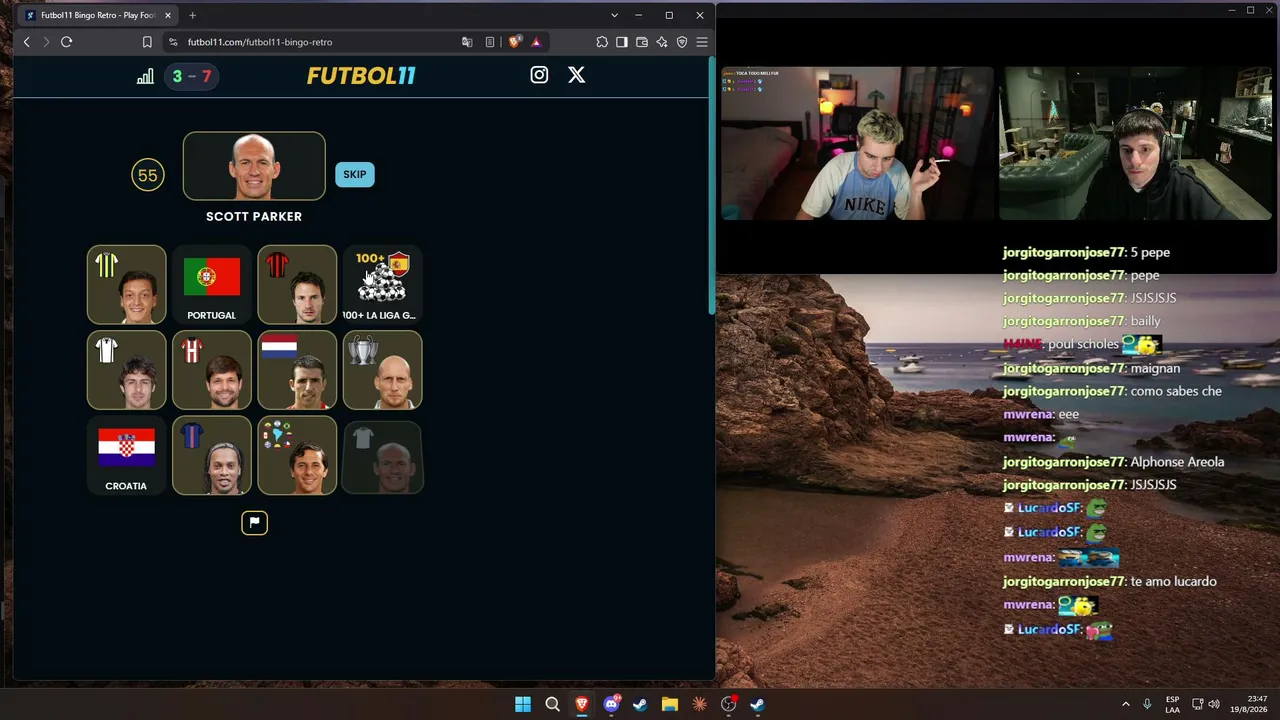Select the CROATIA bingo tile

pos(126,457)
